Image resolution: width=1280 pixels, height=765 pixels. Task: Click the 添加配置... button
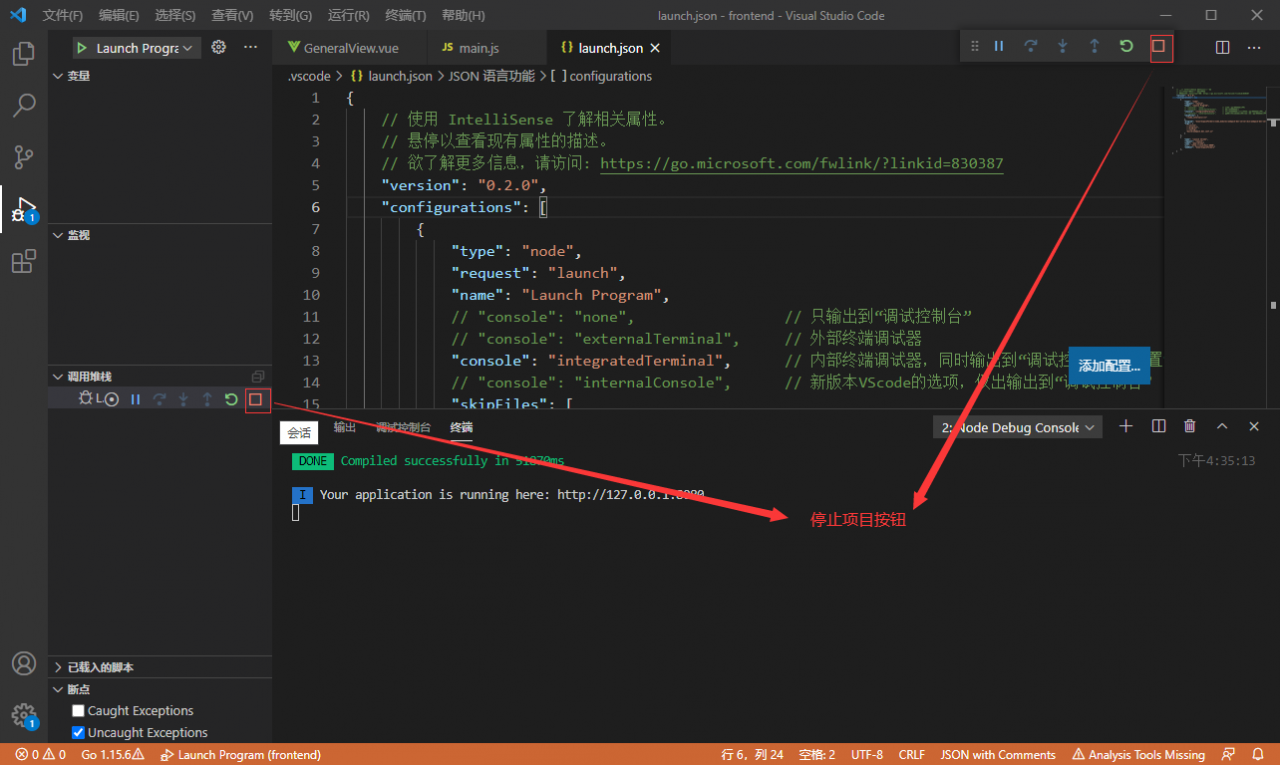point(1109,366)
